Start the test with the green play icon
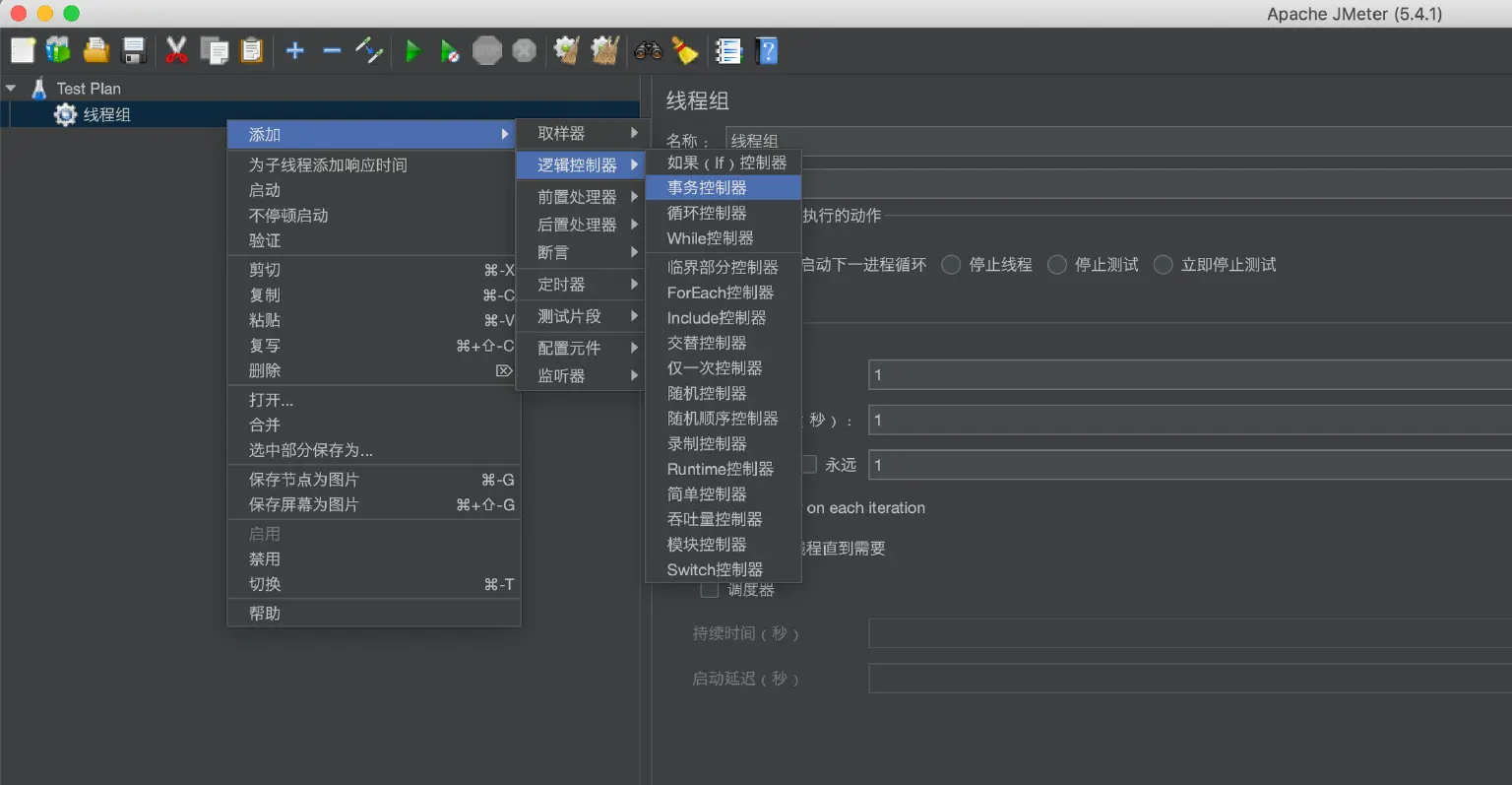The image size is (1512, 785). pyautogui.click(x=411, y=49)
